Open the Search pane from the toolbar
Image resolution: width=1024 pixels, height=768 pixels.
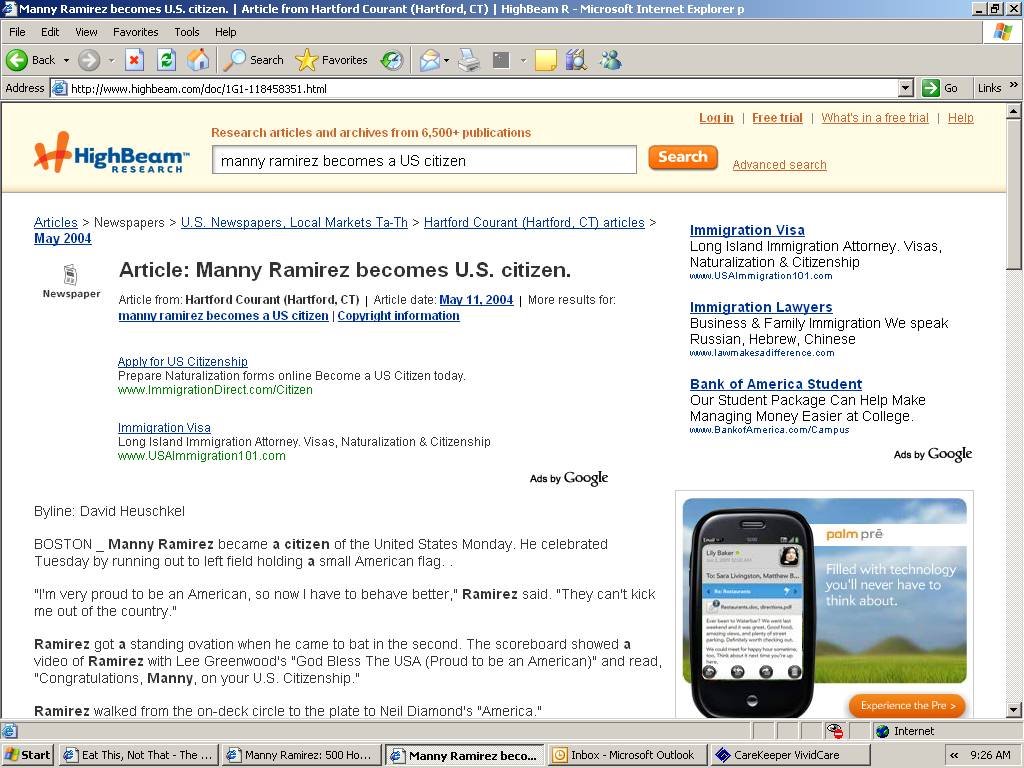(253, 60)
